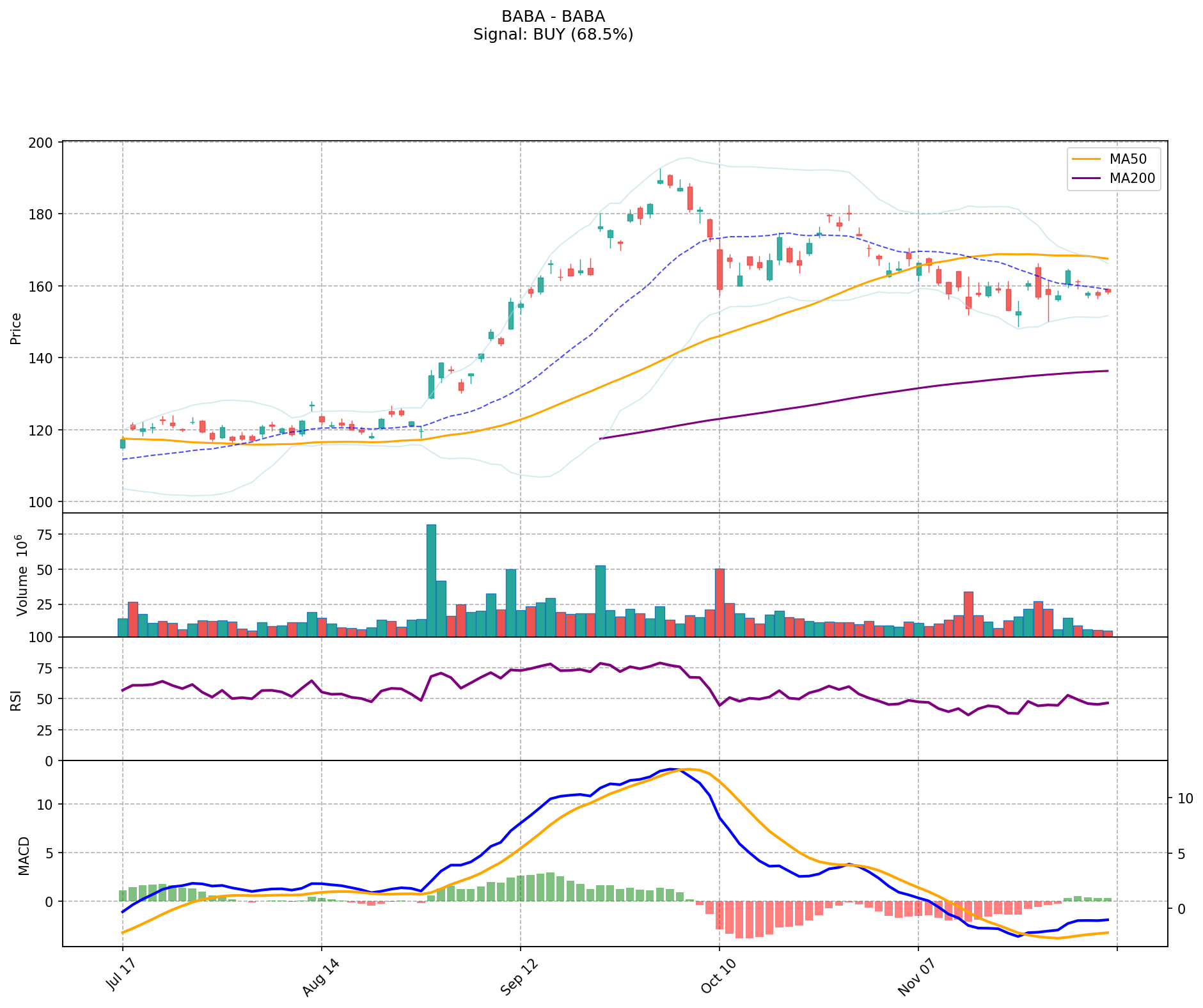Viewport: 1203px width, 1008px height.
Task: Click the MACD y-axis label
Action: click(x=24, y=855)
